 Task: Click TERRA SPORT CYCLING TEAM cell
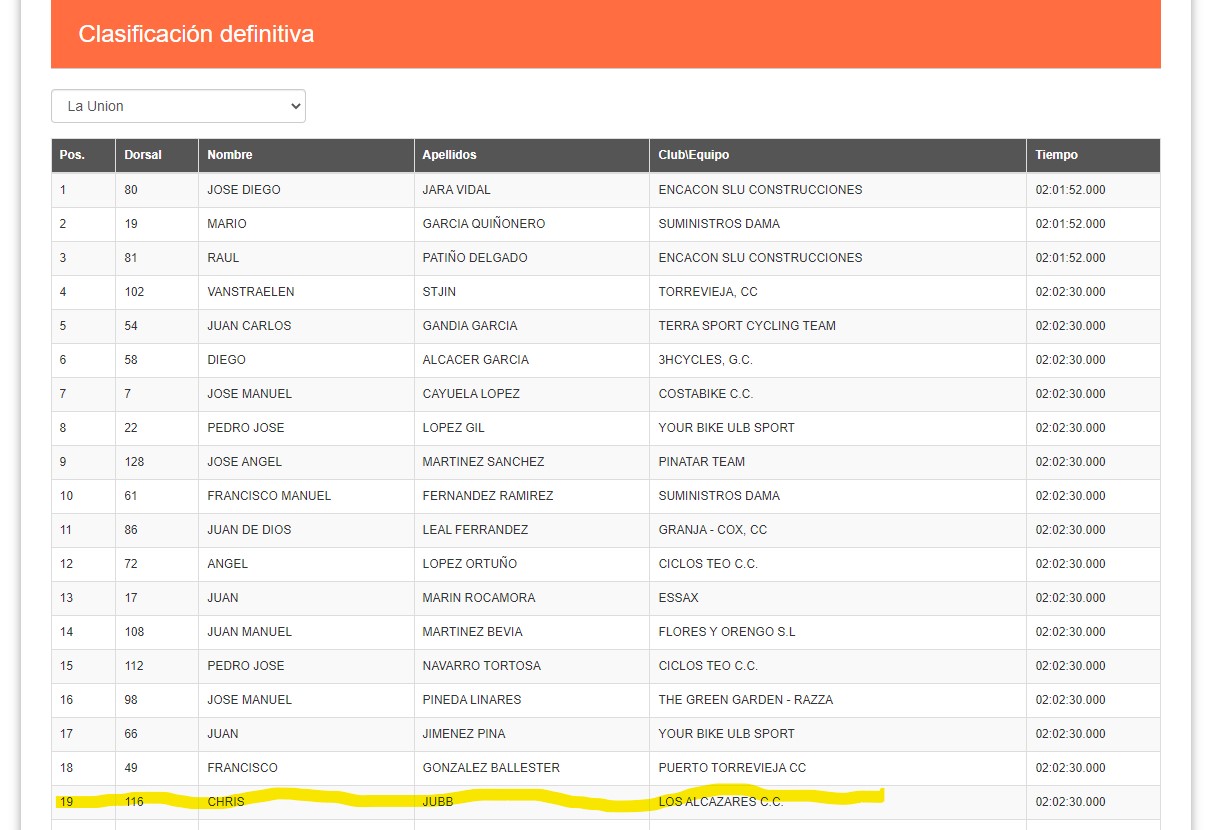pyautogui.click(x=747, y=326)
